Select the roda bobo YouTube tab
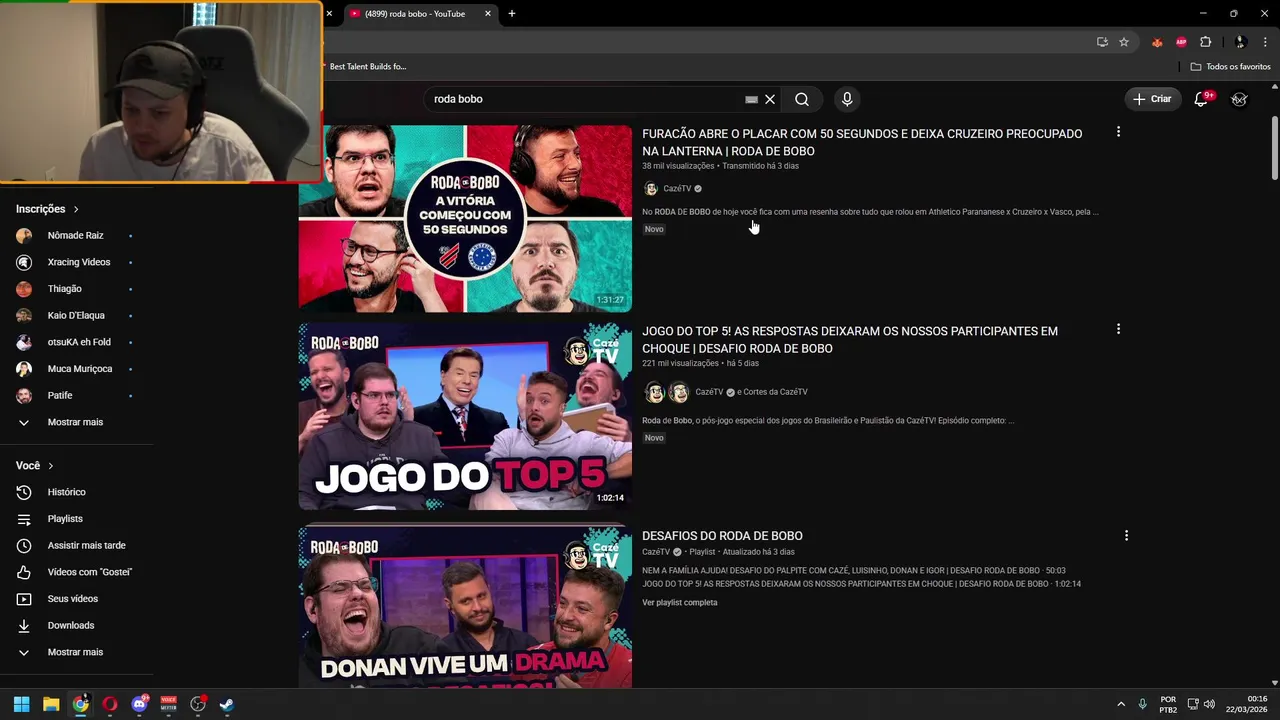This screenshot has height=720, width=1280. (x=414, y=14)
